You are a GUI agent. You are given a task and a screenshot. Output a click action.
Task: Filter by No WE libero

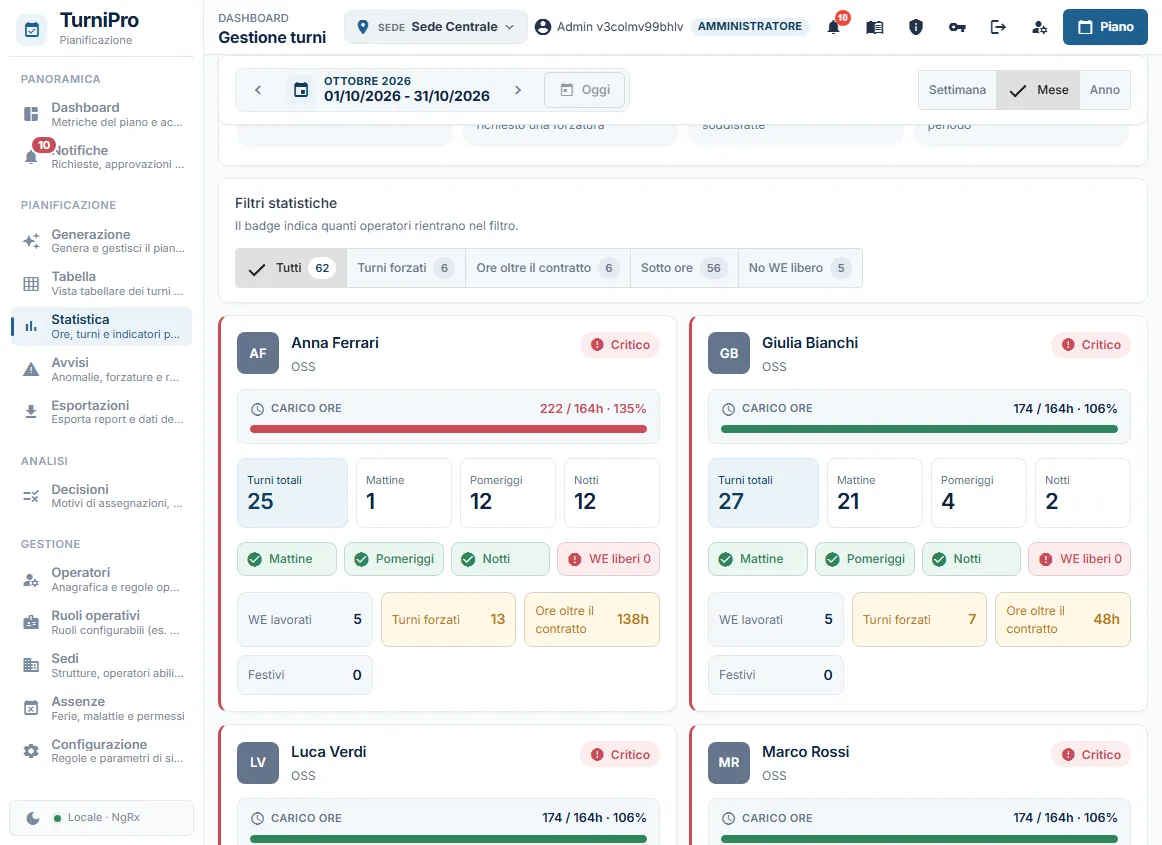[x=800, y=268]
